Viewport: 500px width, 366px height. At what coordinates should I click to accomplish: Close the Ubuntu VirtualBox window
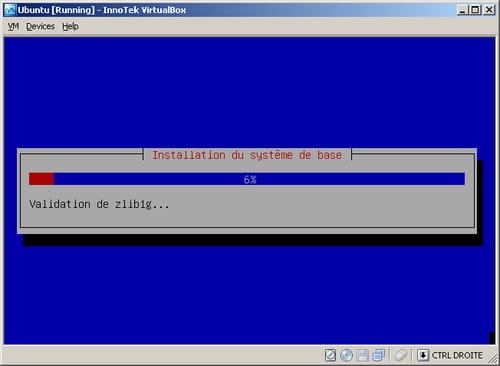(x=489, y=10)
